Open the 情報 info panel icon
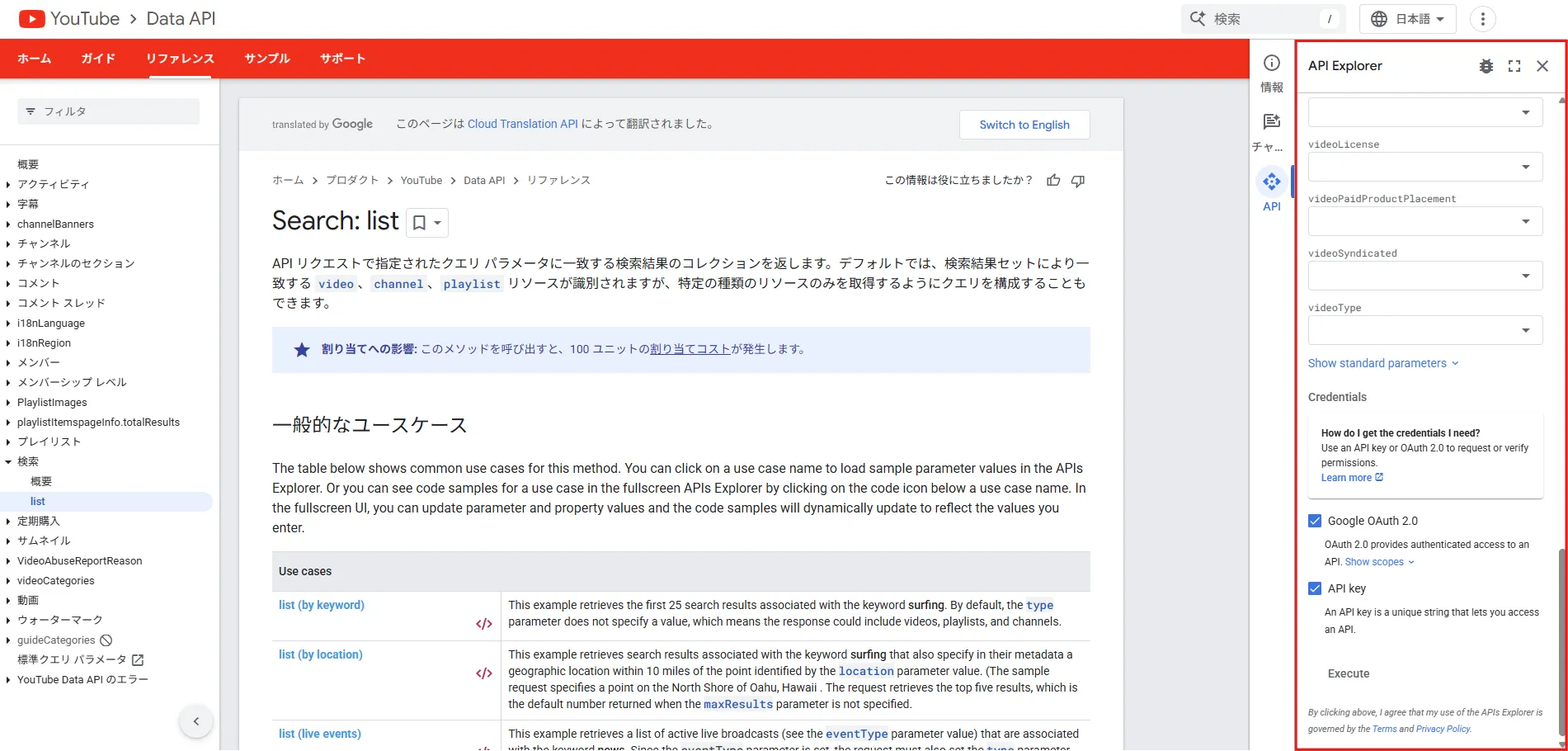 1272,63
